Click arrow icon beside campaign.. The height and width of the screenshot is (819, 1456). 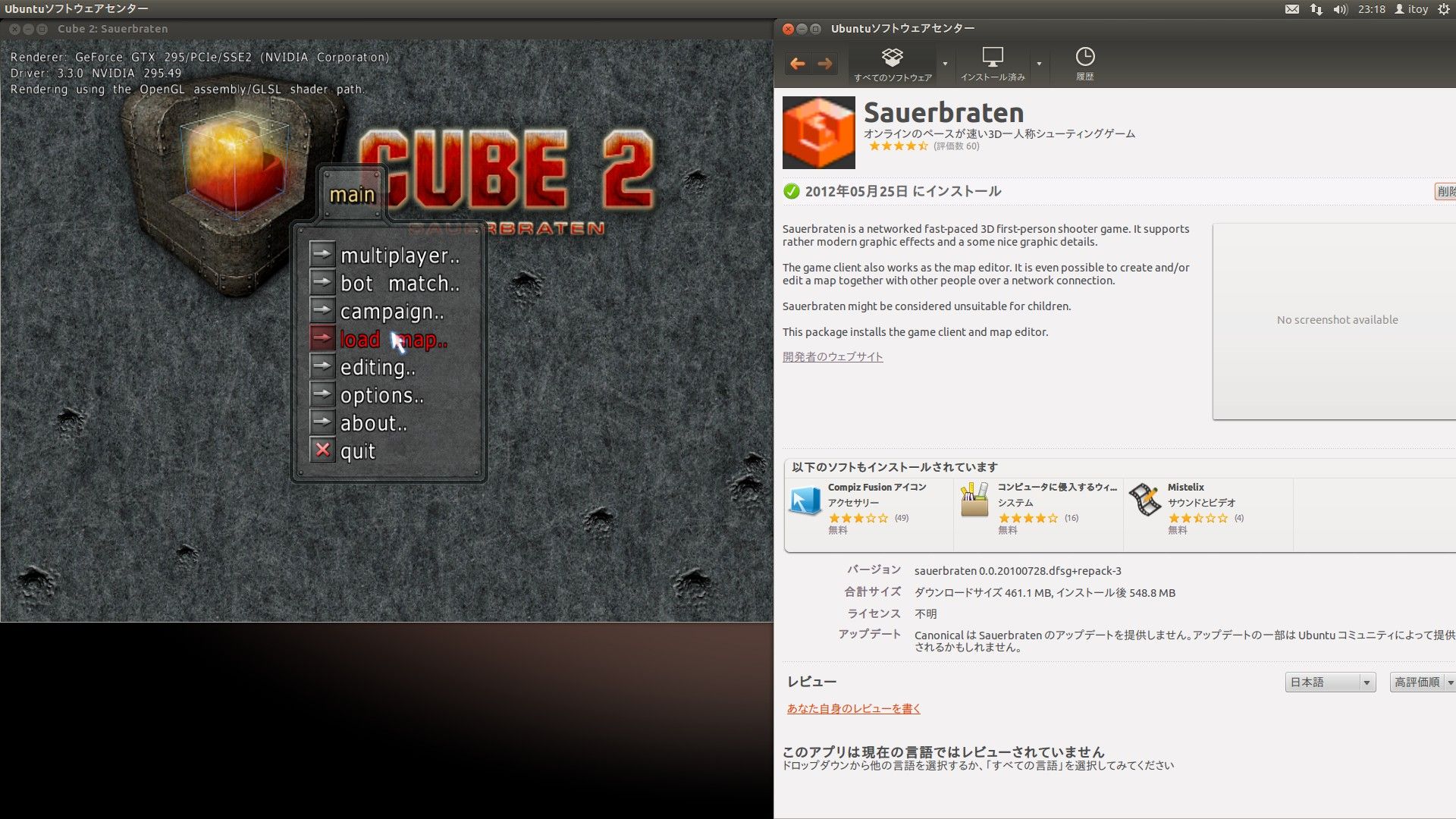point(322,309)
